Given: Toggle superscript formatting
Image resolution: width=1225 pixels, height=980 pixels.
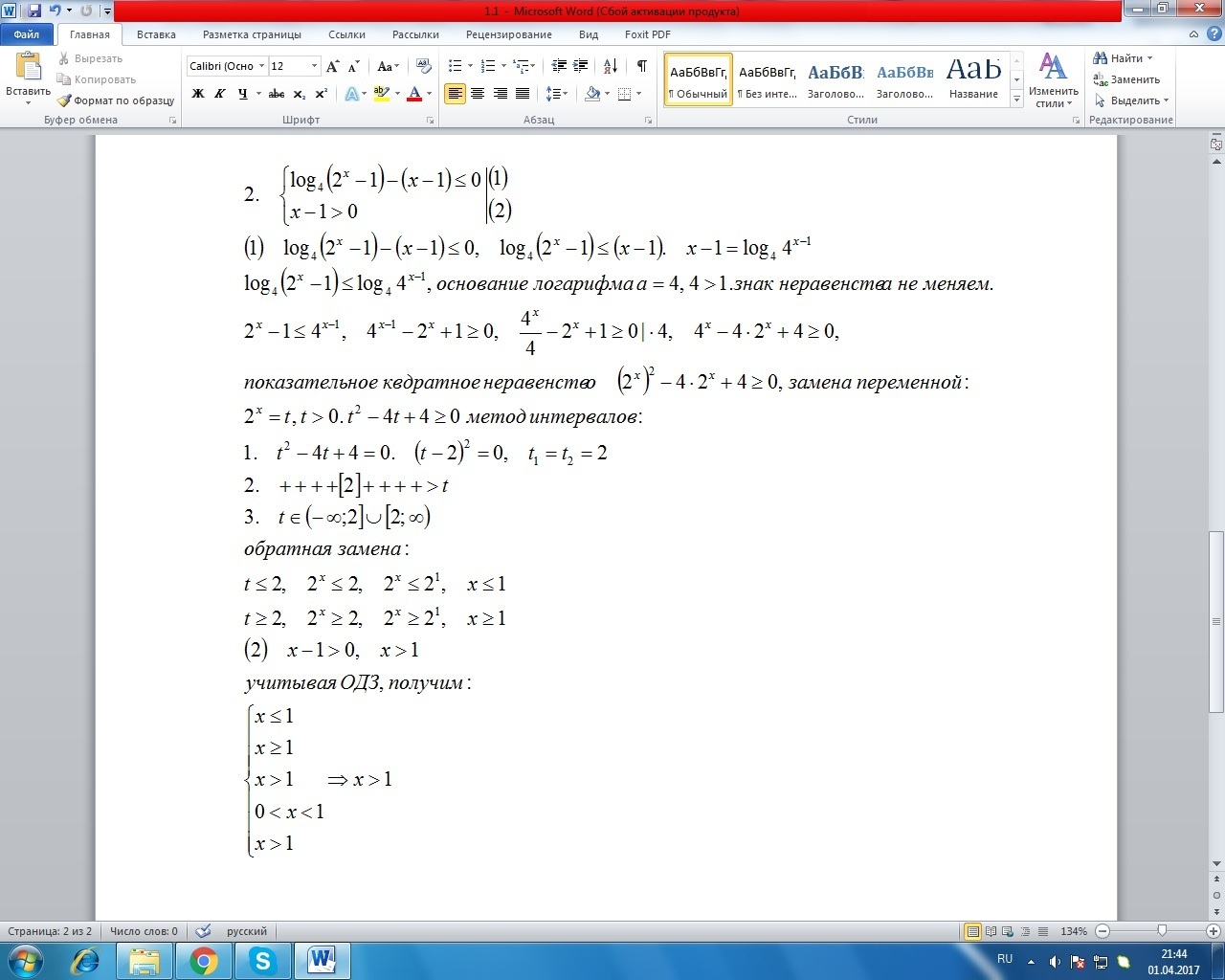Looking at the screenshot, I should [x=322, y=94].
